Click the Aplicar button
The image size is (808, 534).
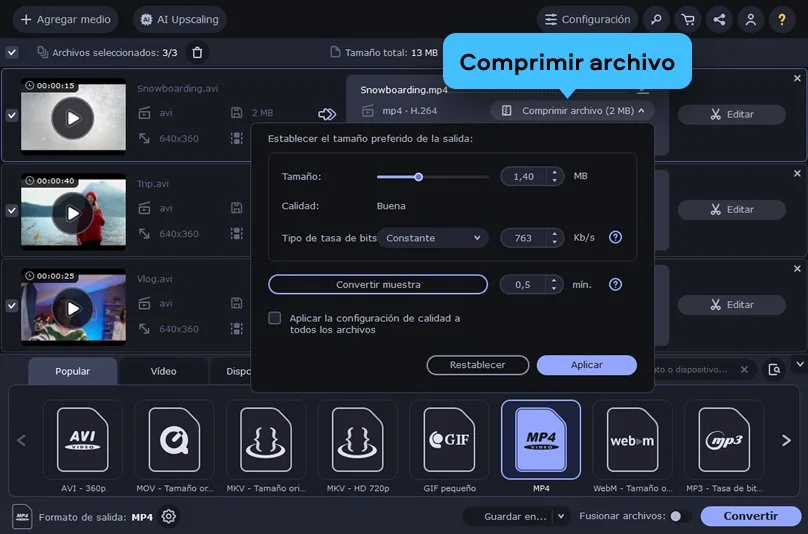pyautogui.click(x=586, y=365)
